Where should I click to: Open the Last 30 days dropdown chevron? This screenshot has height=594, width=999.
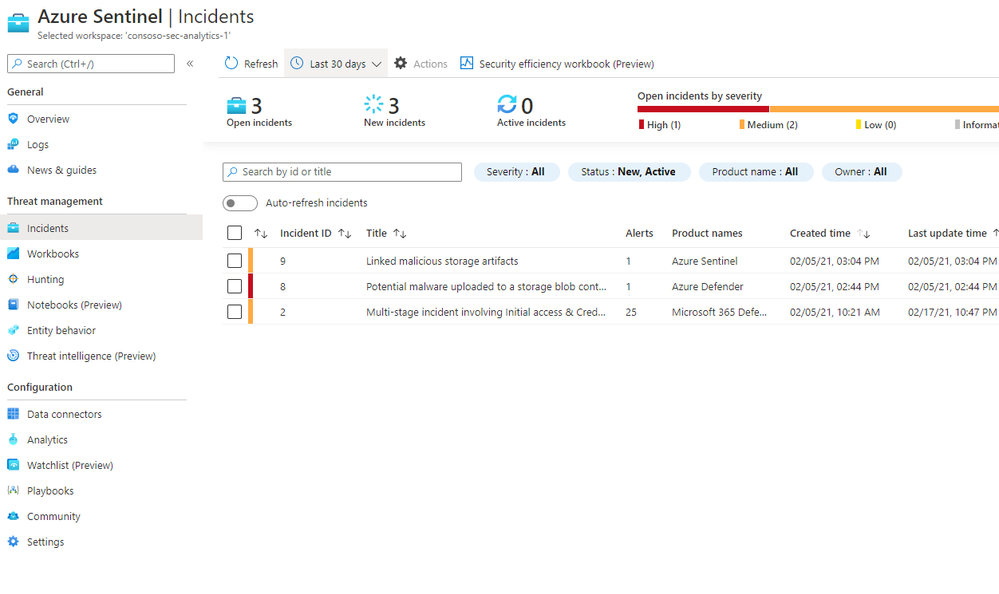click(x=377, y=64)
